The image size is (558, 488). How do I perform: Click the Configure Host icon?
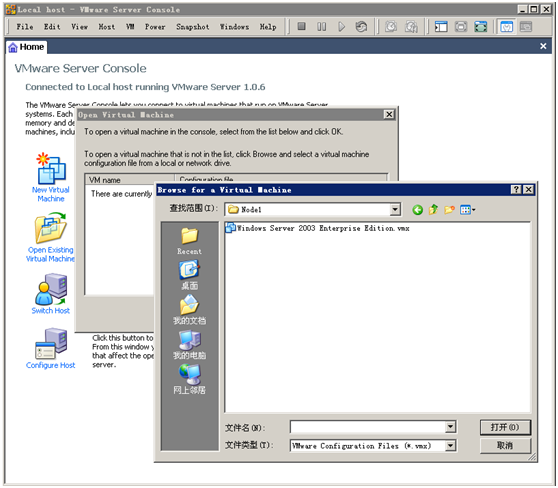[51, 343]
